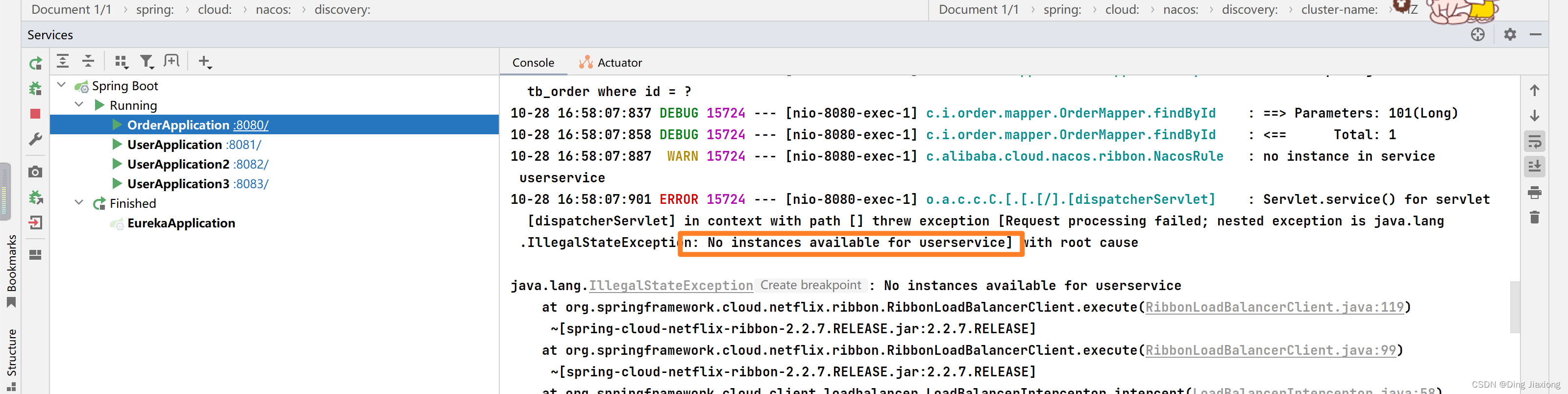Open the :8080/ link of OrderApplication

click(251, 125)
